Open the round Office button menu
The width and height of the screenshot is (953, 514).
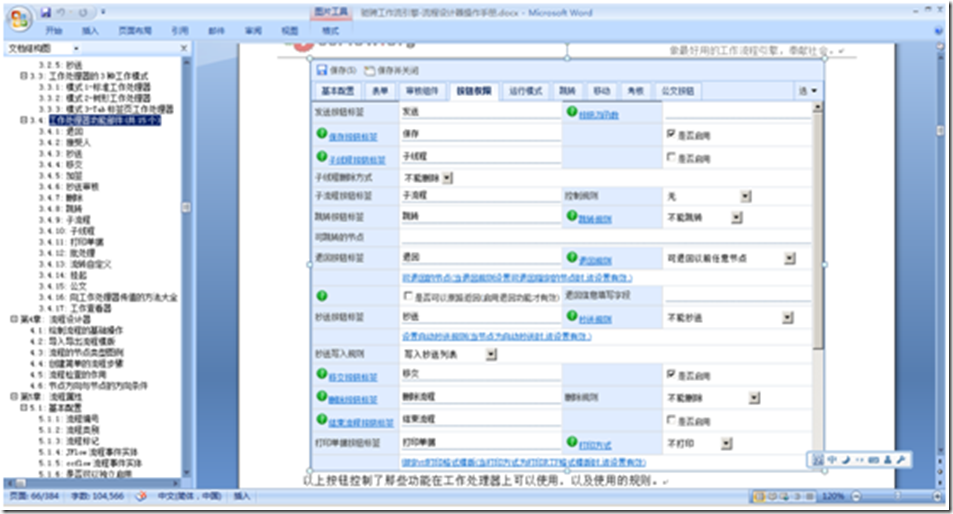(x=19, y=19)
